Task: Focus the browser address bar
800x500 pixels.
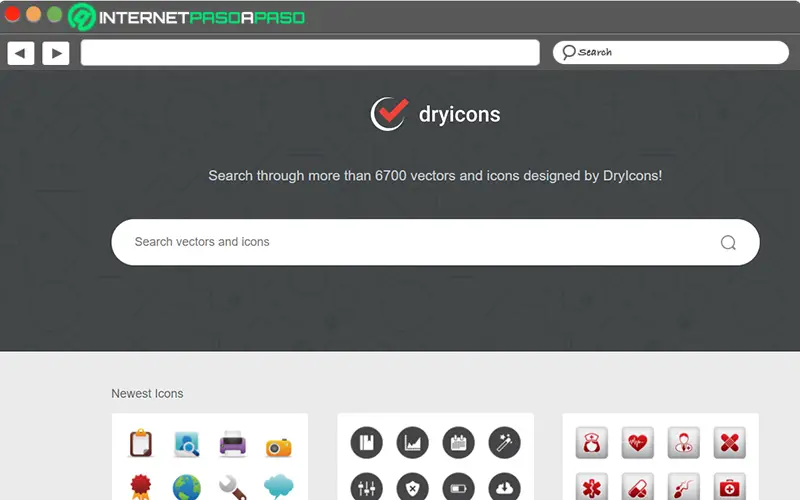Action: tap(310, 53)
